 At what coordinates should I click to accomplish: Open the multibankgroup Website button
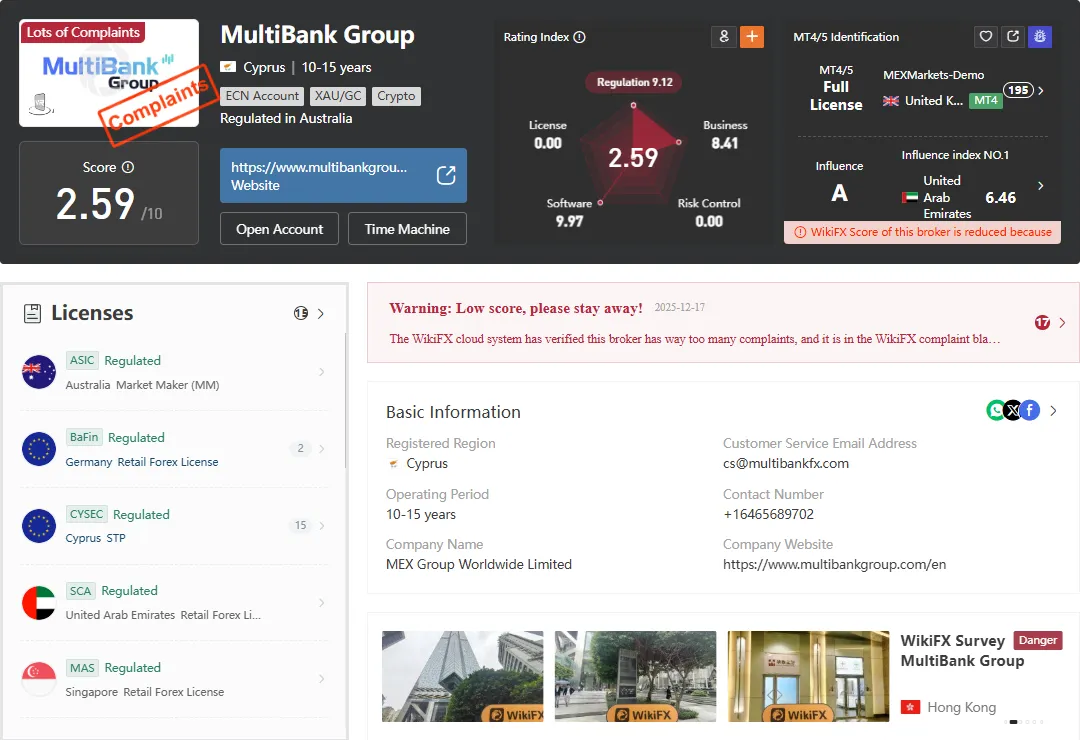pyautogui.click(x=343, y=176)
